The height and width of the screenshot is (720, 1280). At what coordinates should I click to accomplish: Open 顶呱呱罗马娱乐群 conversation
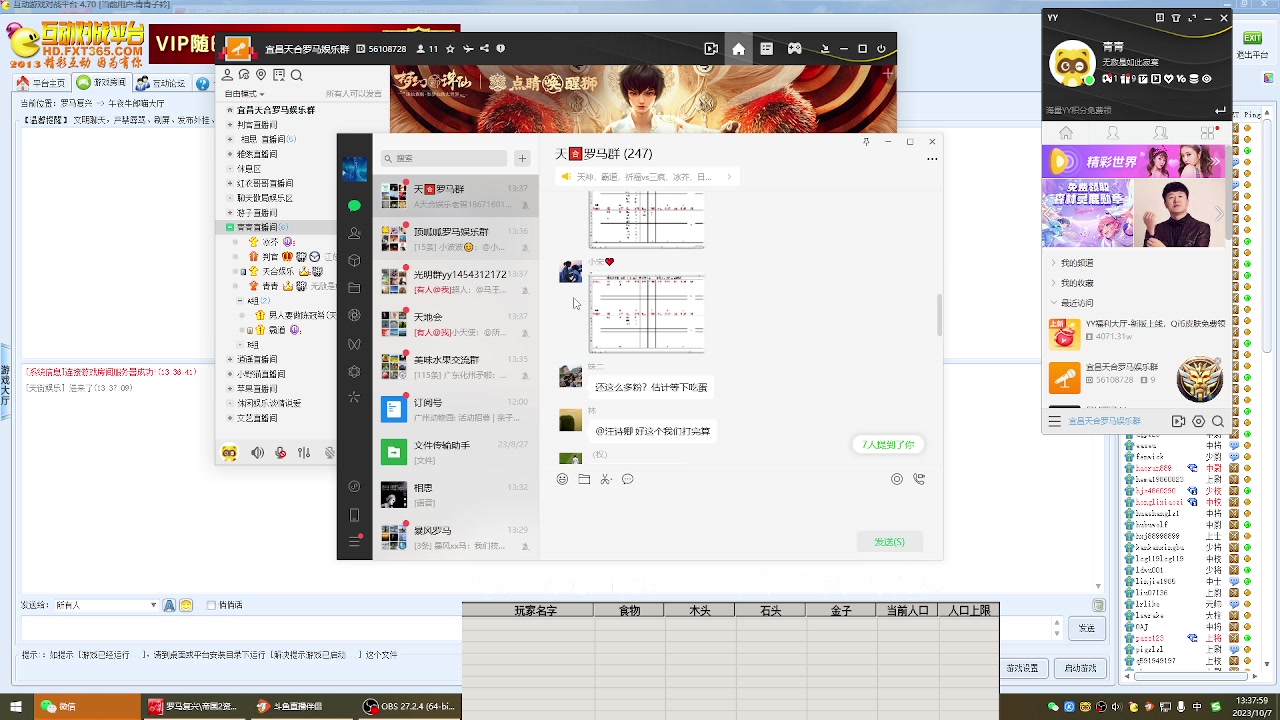pos(455,238)
